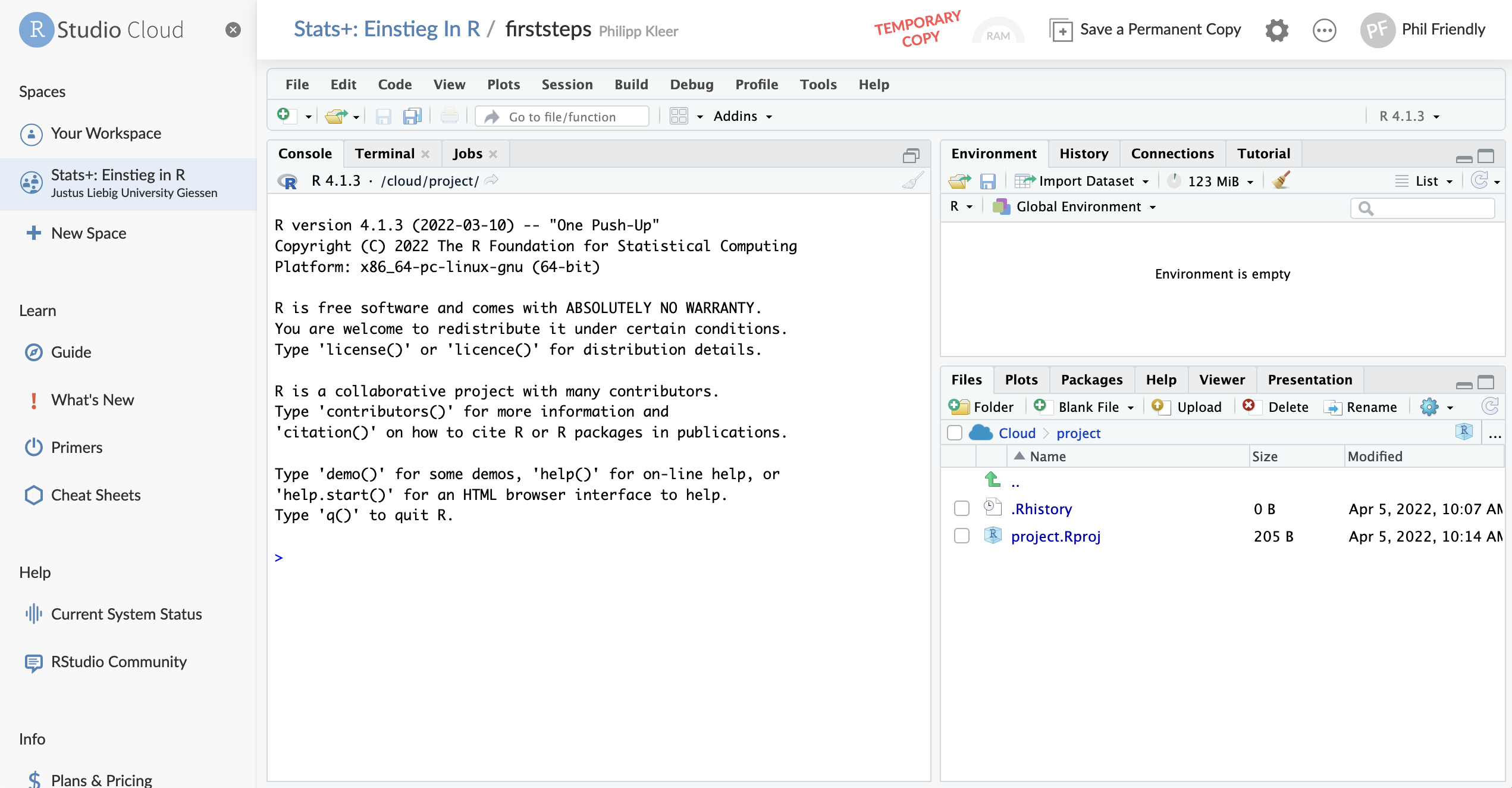This screenshot has width=1512, height=788.
Task: Switch to the History tab
Action: (1084, 154)
